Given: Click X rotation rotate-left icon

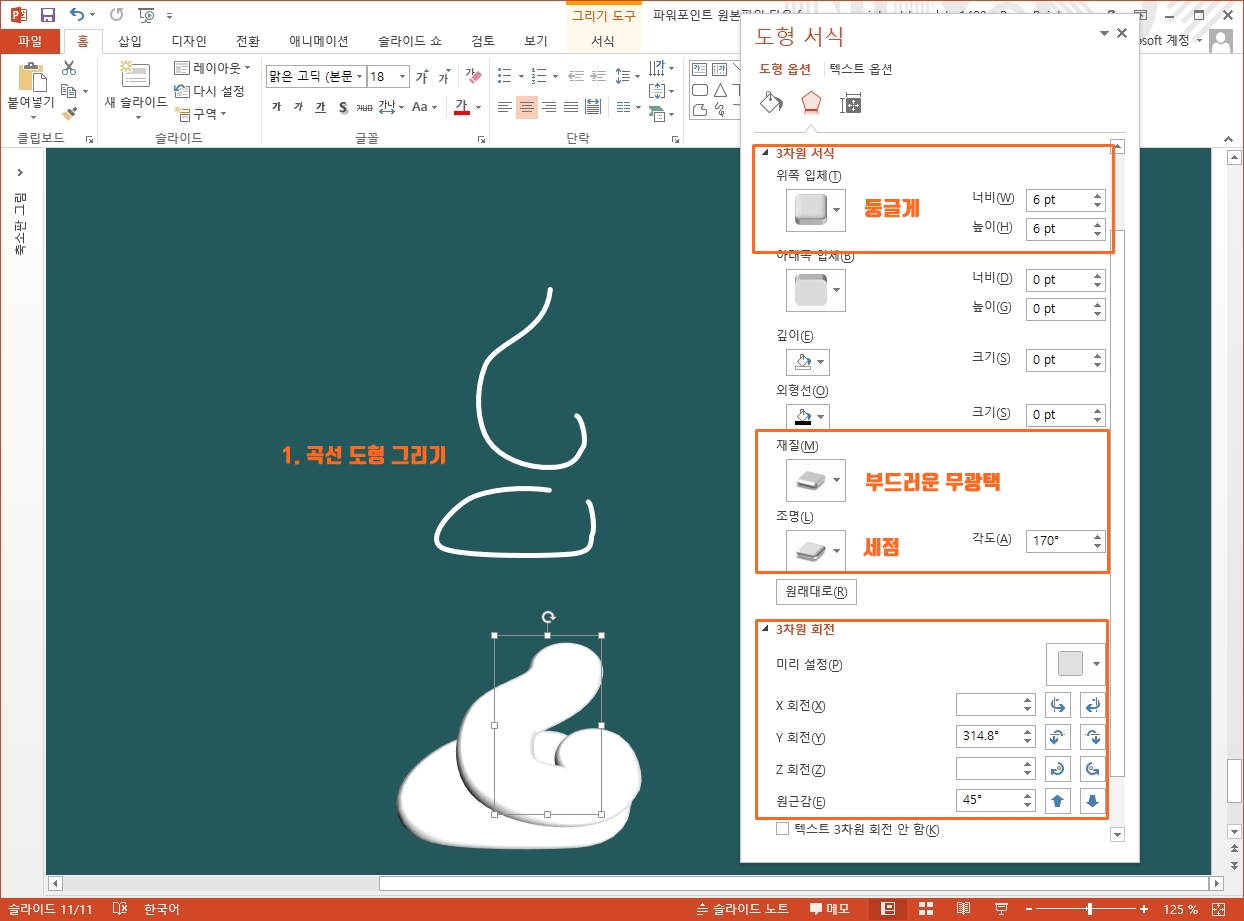Looking at the screenshot, I should [x=1058, y=705].
